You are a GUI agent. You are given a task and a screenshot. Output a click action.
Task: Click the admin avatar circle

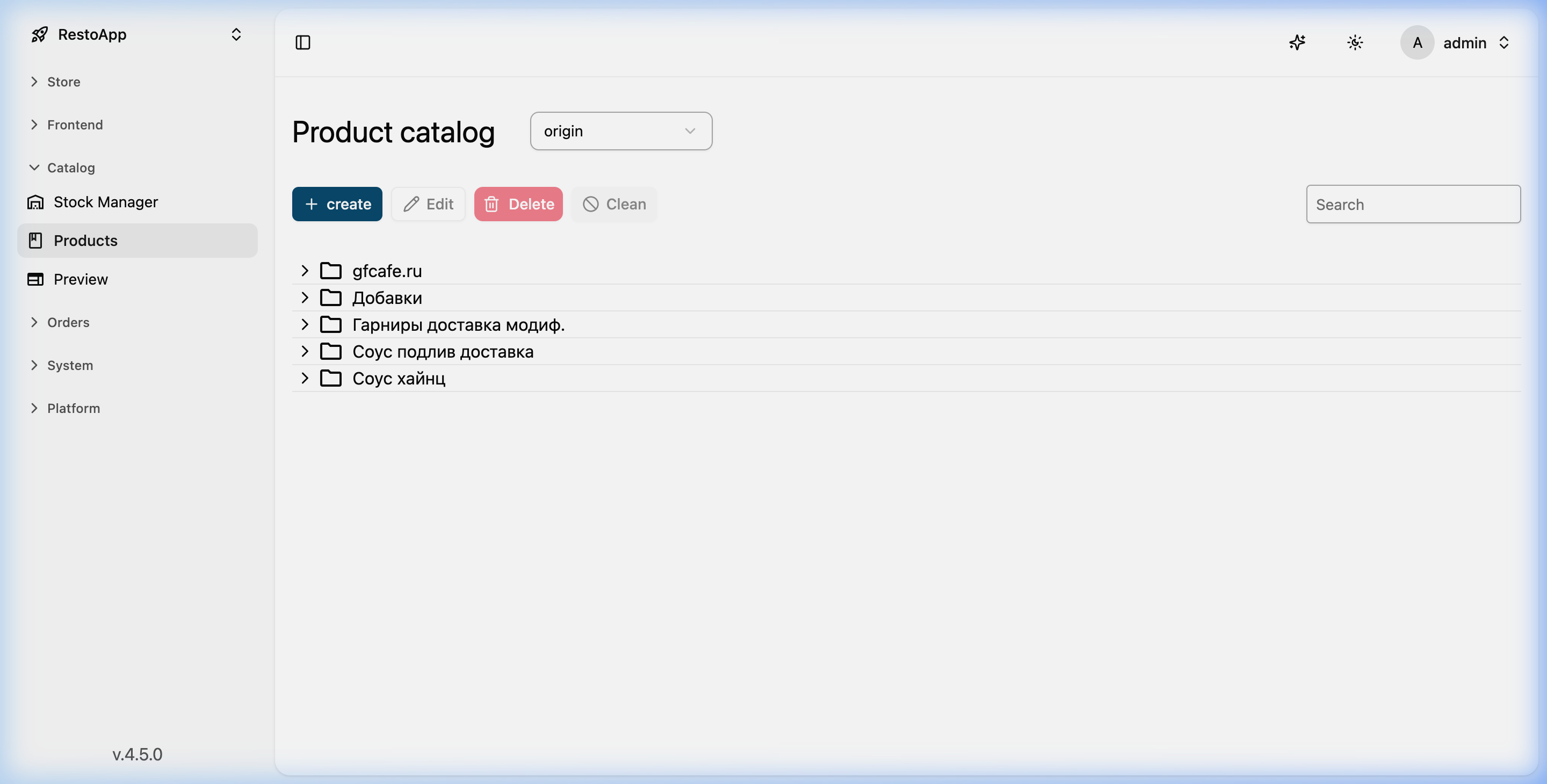(x=1416, y=42)
